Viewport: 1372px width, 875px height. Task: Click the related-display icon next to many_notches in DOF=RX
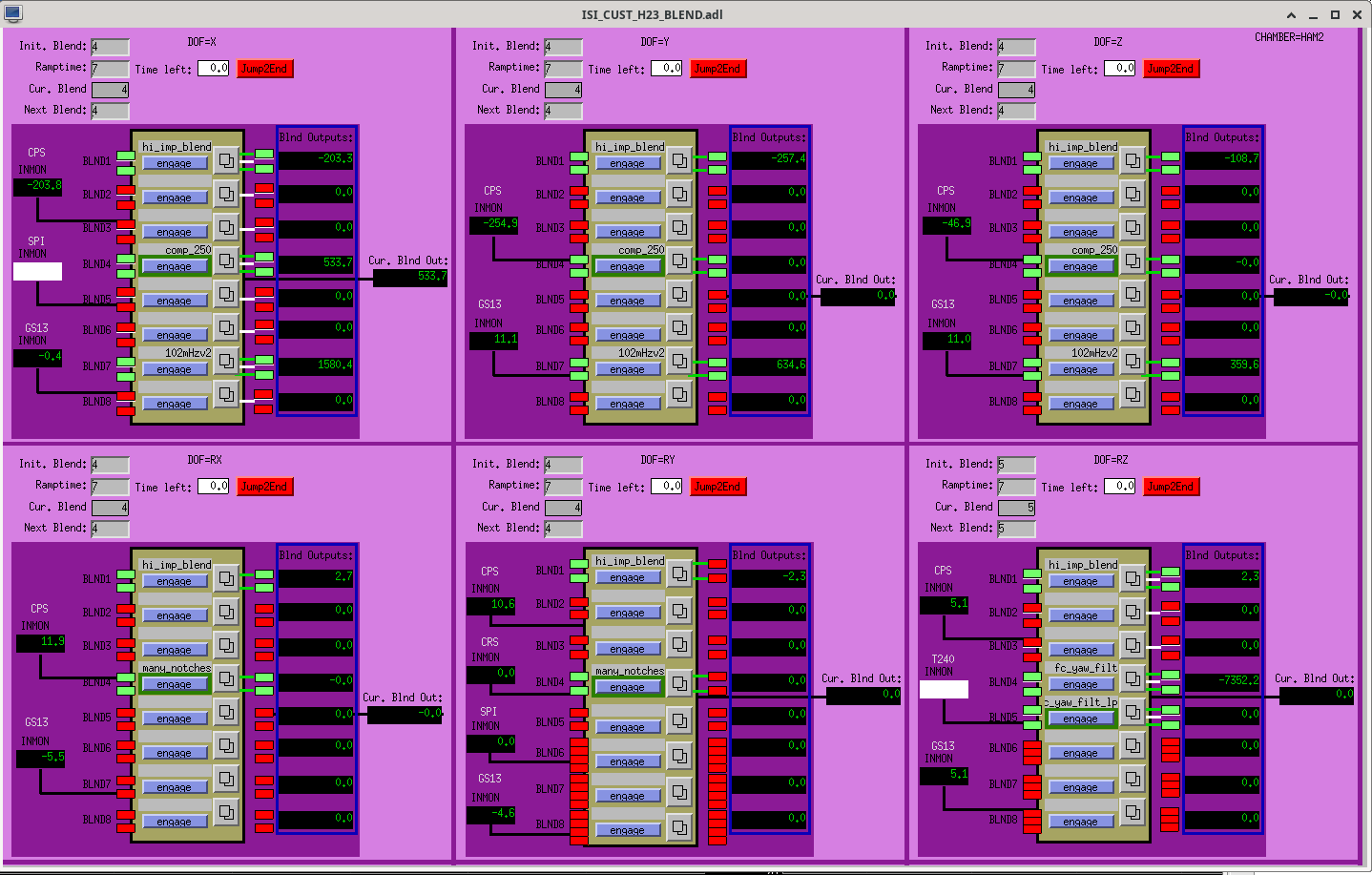[226, 678]
